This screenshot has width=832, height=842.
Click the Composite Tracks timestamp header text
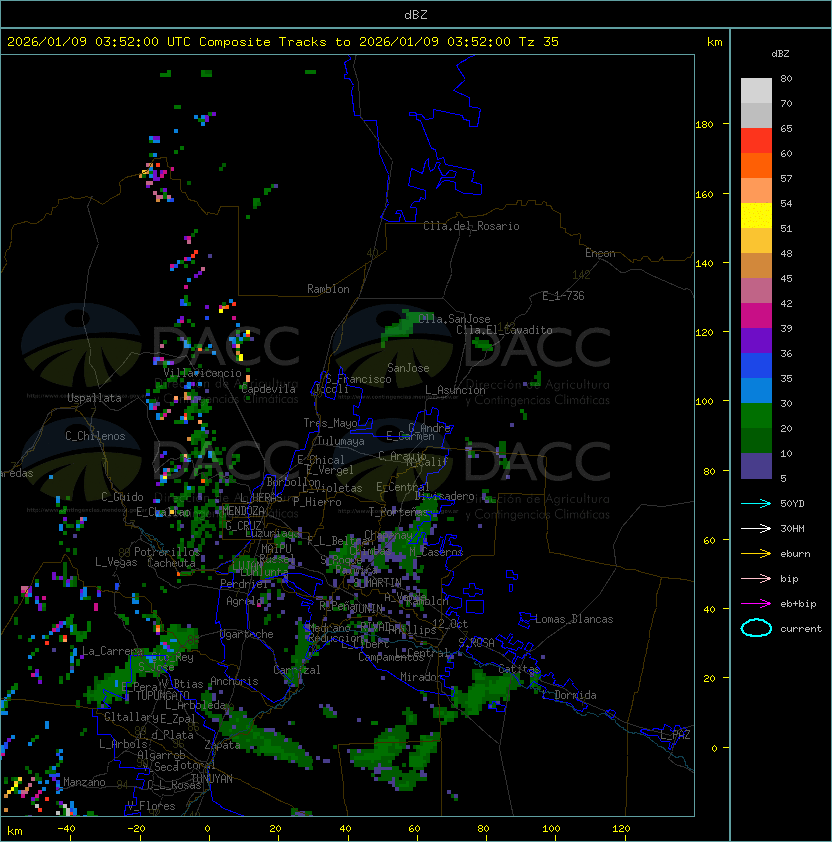[x=283, y=42]
